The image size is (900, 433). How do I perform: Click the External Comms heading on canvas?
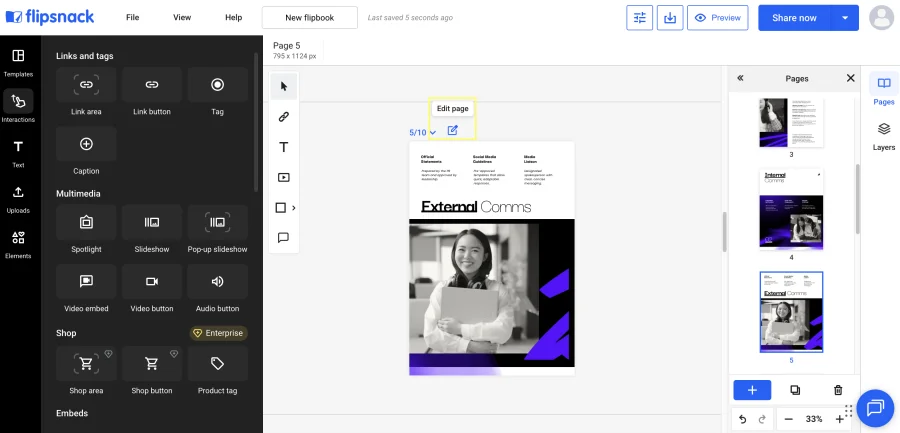coord(476,207)
